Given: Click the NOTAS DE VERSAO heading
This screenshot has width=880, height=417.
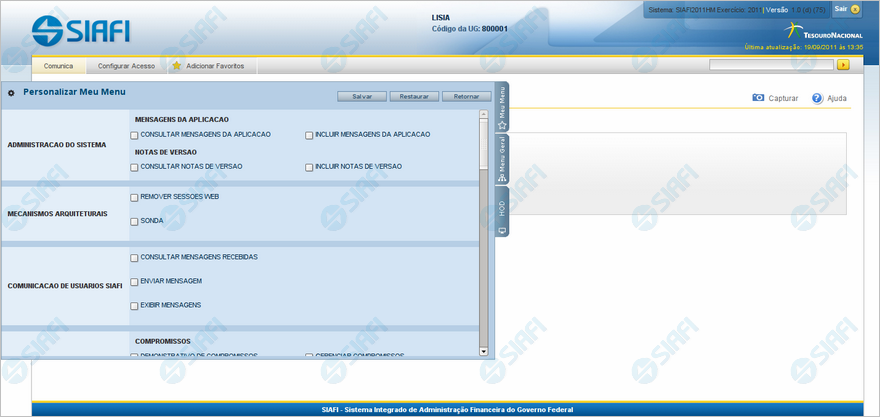Looking at the screenshot, I should pos(166,152).
